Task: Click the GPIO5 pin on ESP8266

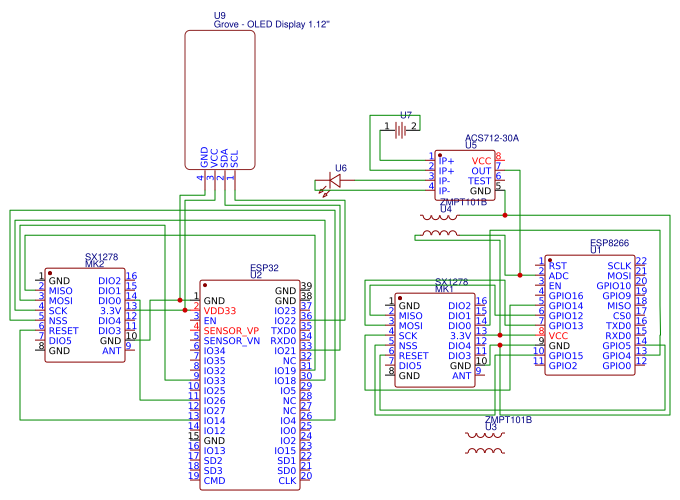Action: pyautogui.click(x=617, y=346)
